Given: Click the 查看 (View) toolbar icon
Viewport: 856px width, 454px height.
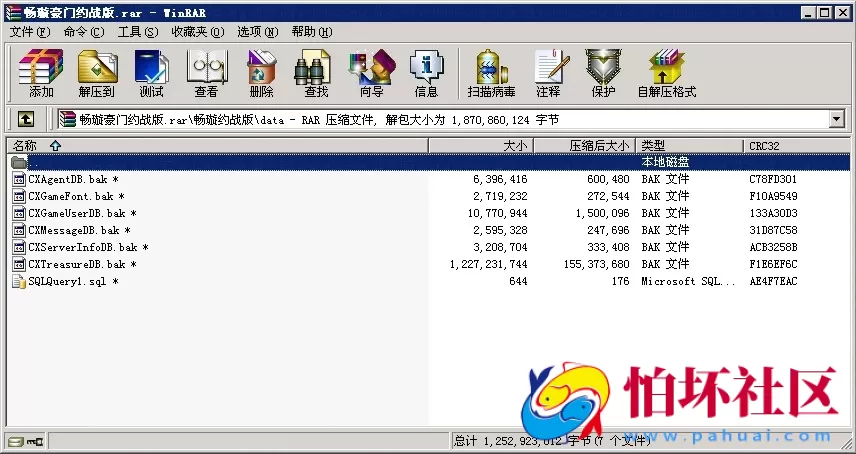Looking at the screenshot, I should pyautogui.click(x=206, y=67).
